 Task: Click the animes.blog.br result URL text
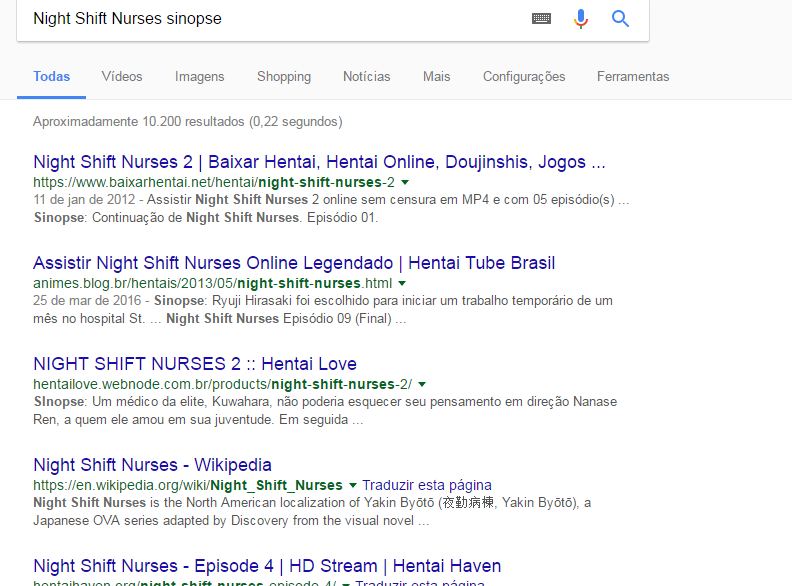(x=213, y=283)
